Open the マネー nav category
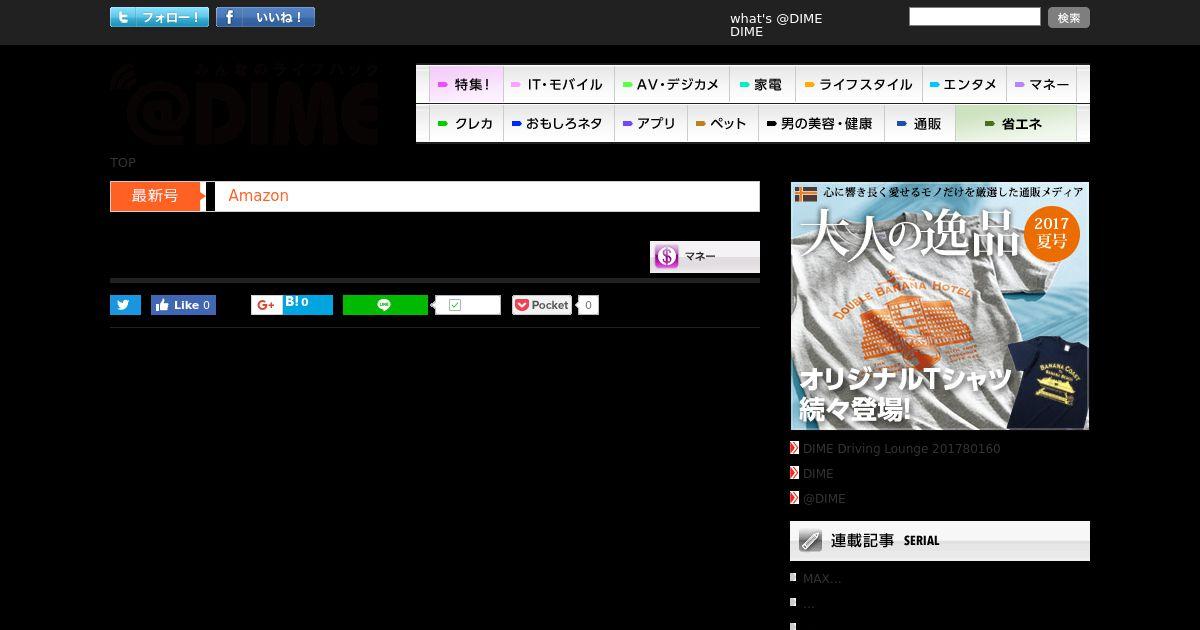This screenshot has height=630, width=1200. point(1042,84)
